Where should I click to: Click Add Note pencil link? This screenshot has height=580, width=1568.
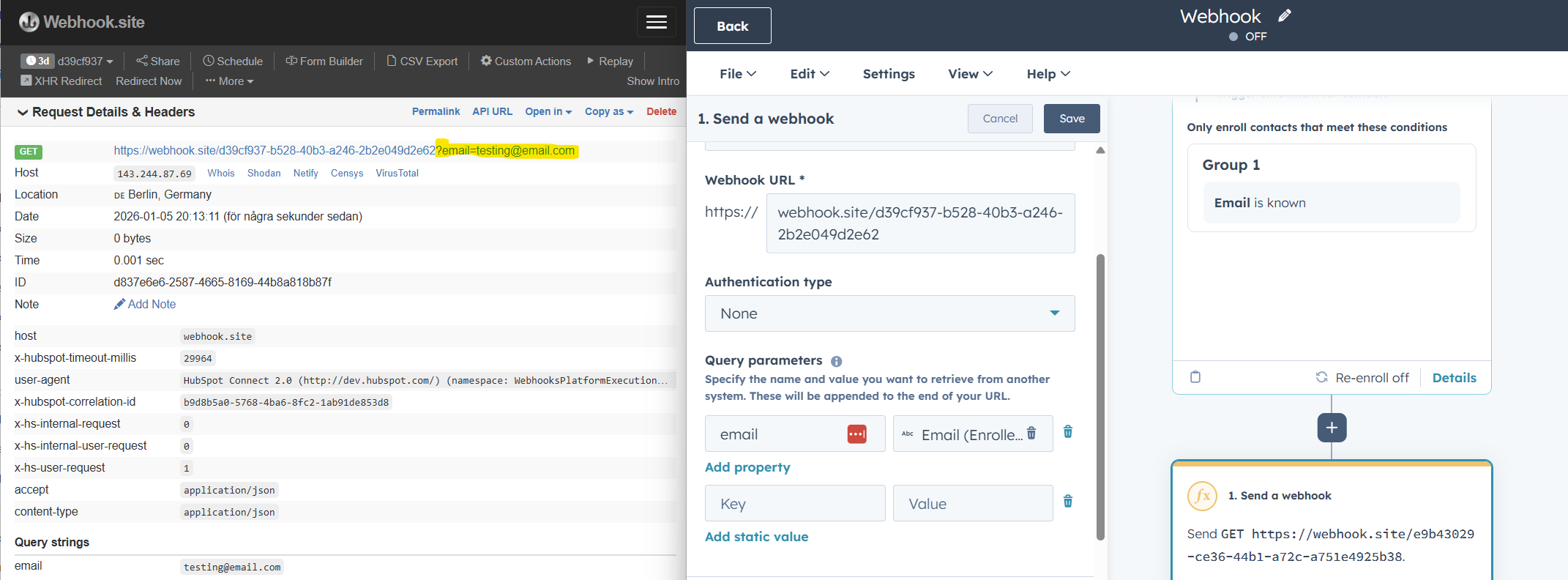click(145, 304)
